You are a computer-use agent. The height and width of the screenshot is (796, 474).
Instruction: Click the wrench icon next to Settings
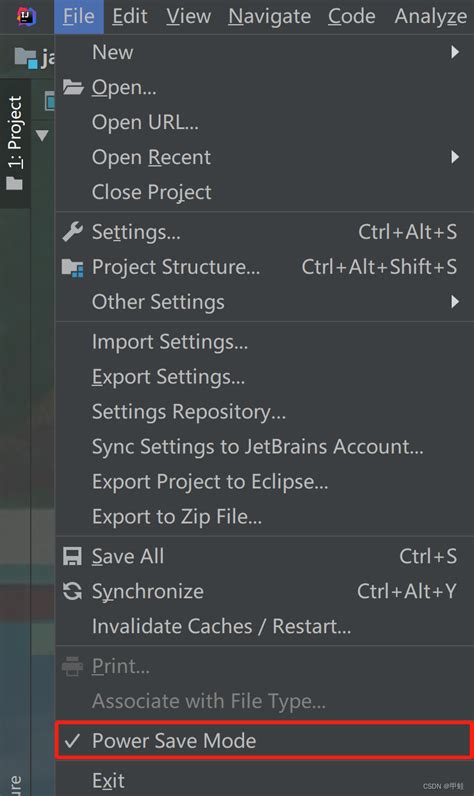coord(73,232)
